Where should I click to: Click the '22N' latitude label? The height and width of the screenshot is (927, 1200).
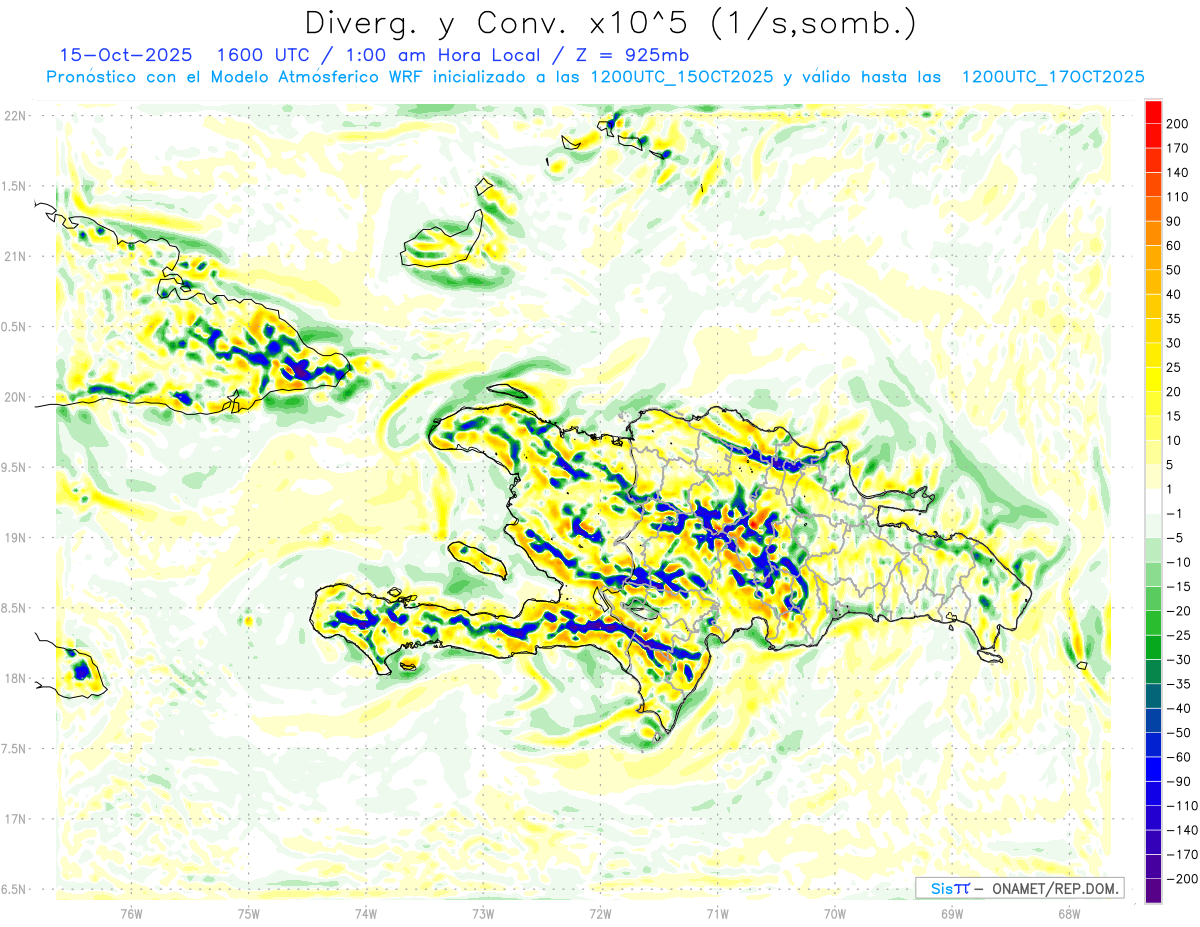coord(15,116)
